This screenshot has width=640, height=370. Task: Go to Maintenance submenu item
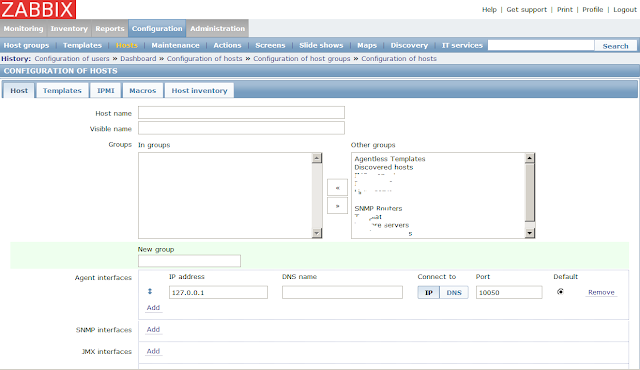pos(176,45)
